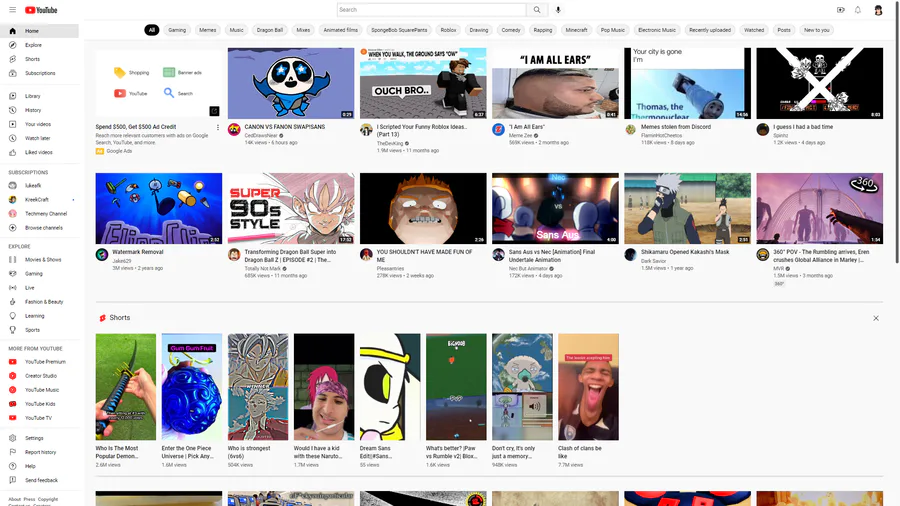Open Creator Studio link
Image resolution: width=900 pixels, height=506 pixels.
click(x=41, y=376)
